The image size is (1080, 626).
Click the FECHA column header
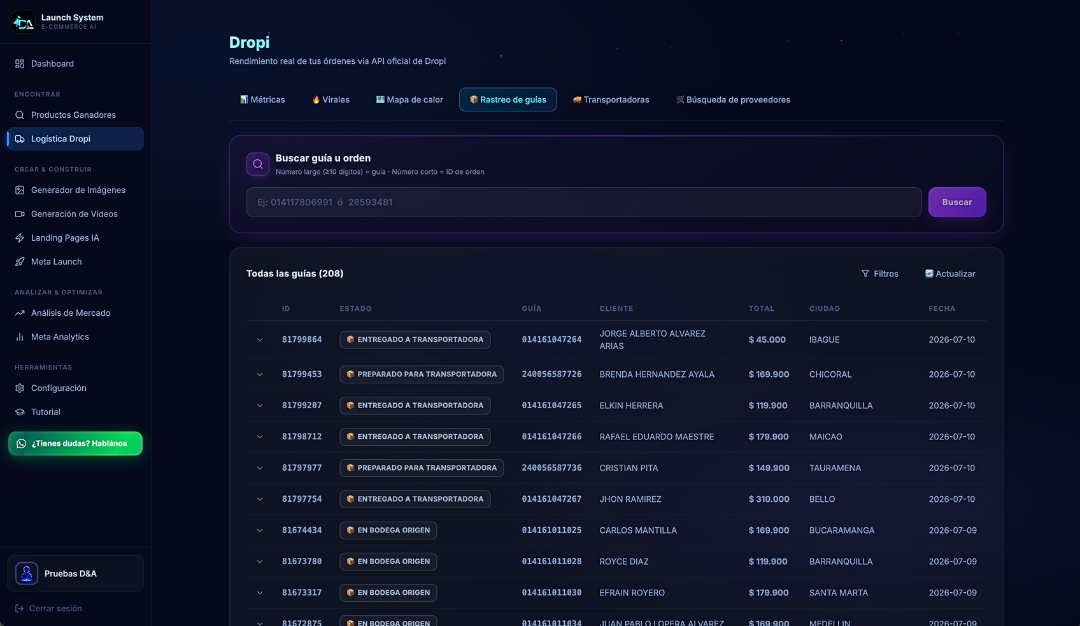942,309
